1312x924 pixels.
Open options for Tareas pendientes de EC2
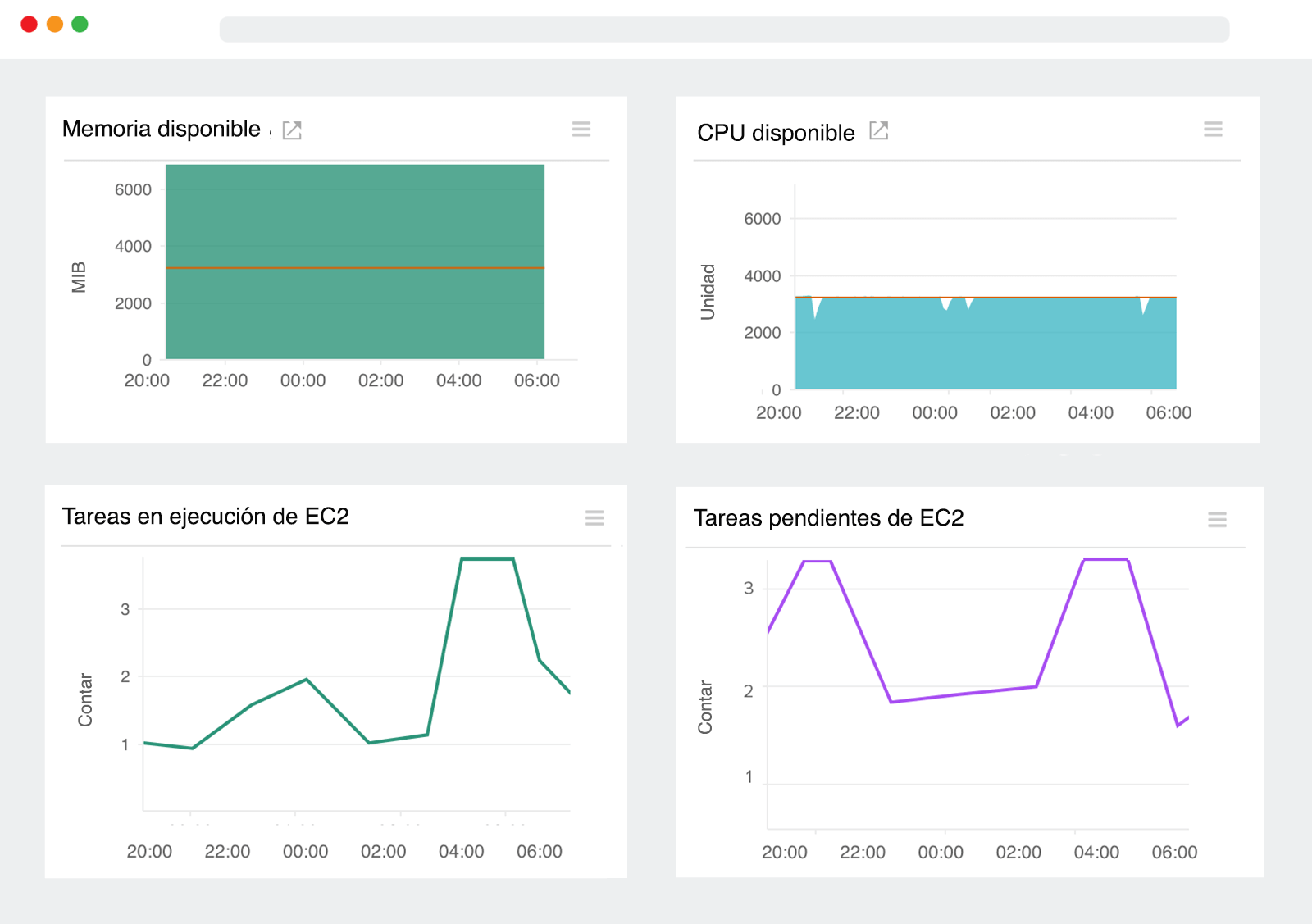pyautogui.click(x=1217, y=520)
